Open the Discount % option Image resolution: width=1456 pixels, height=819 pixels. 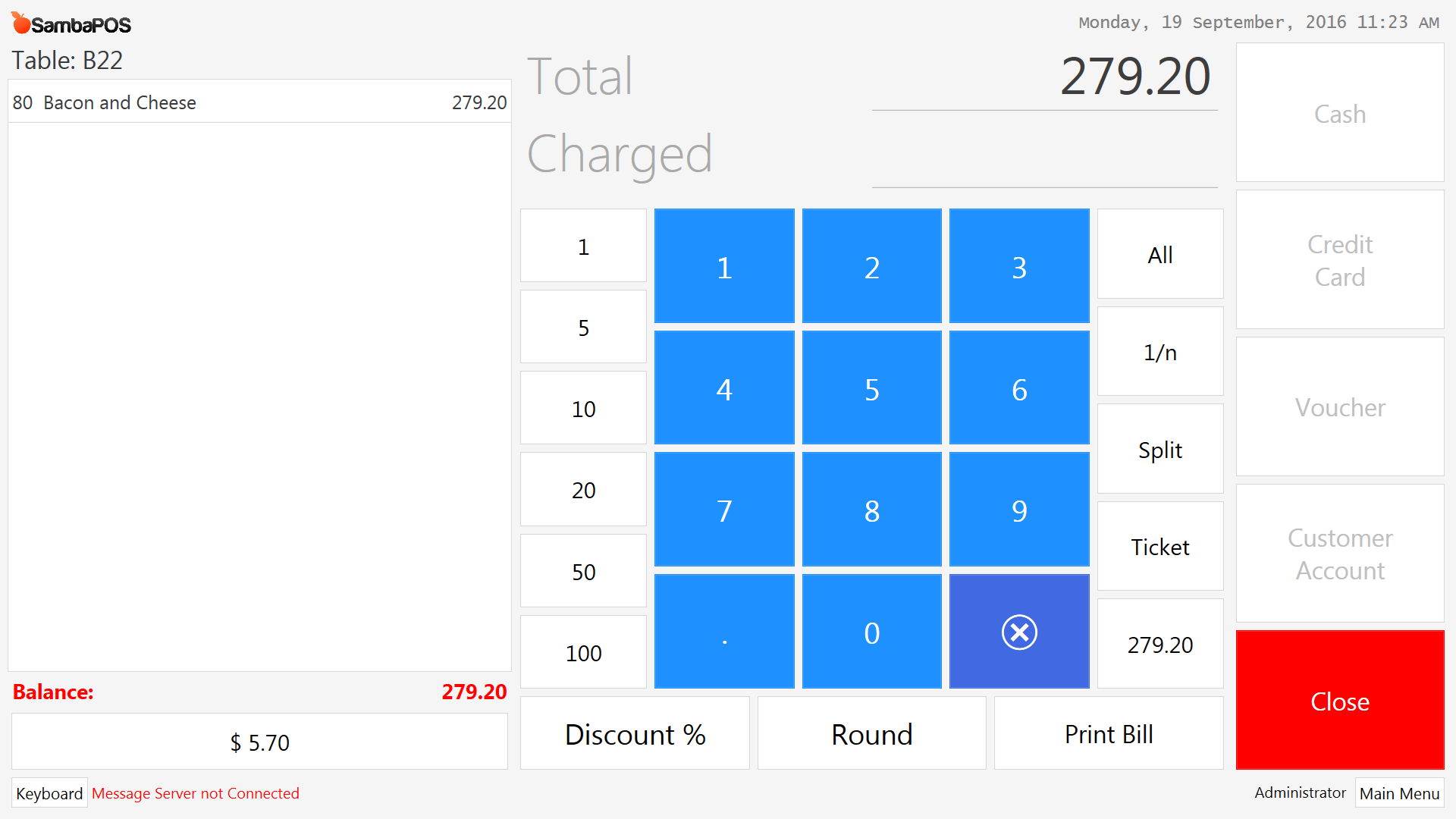pos(635,733)
